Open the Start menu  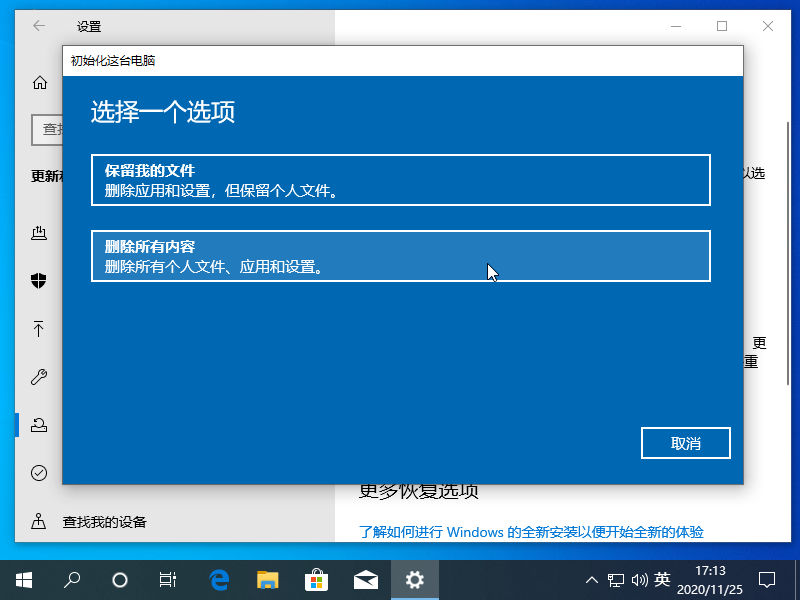point(23,579)
